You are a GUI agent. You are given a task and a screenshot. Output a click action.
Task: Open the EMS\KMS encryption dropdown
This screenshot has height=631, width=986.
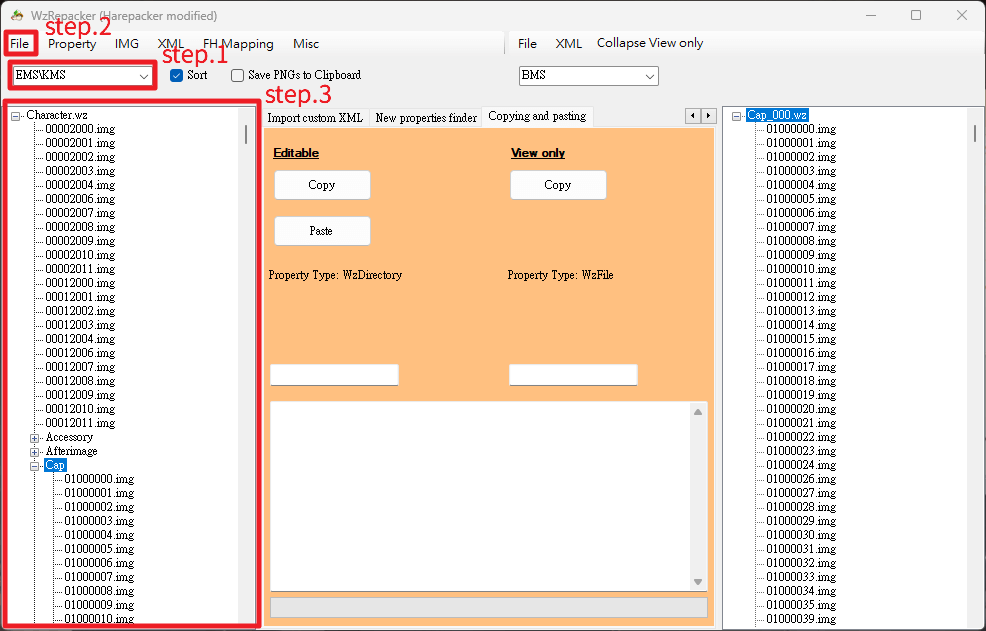pyautogui.click(x=82, y=75)
